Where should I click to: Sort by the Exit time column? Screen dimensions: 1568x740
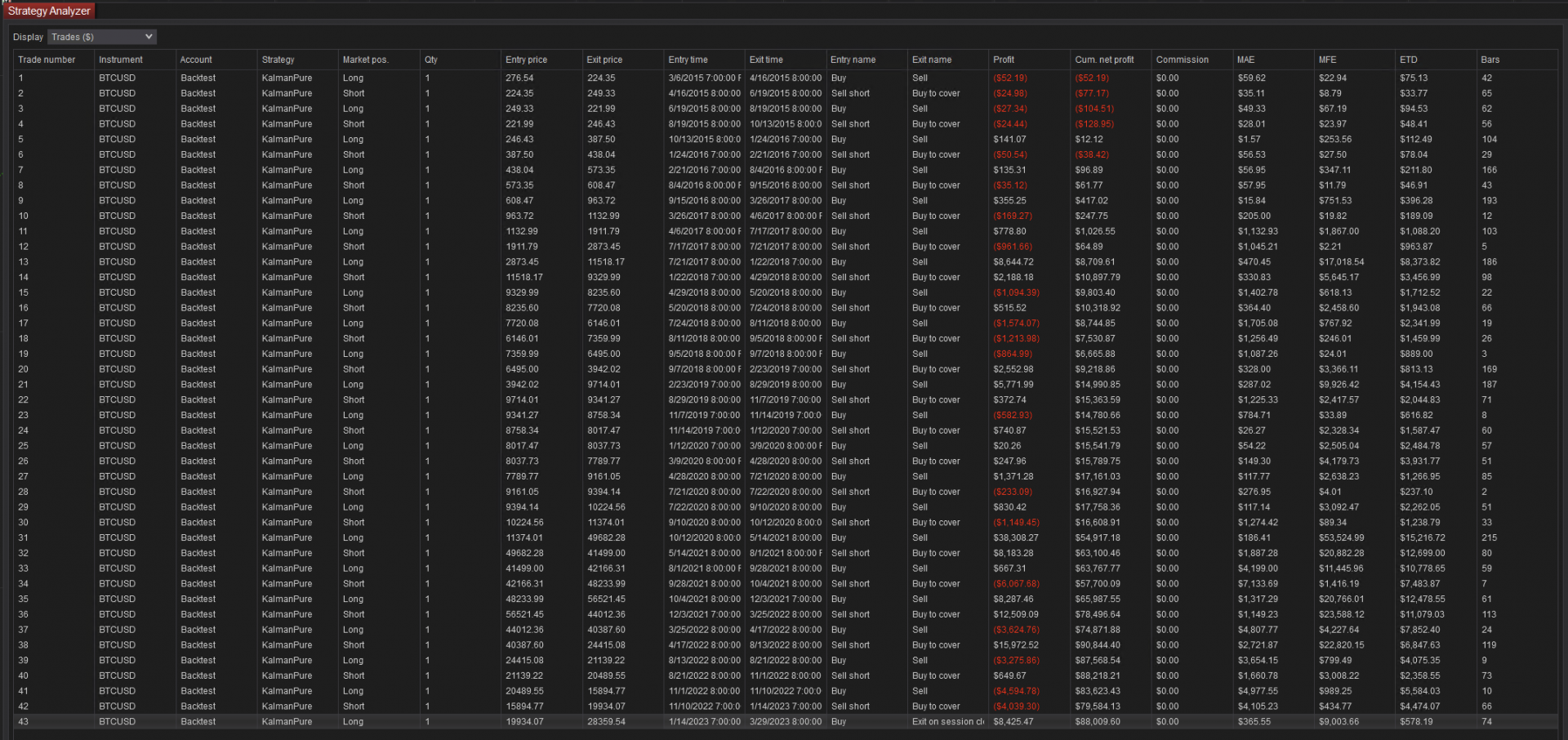[x=766, y=60]
